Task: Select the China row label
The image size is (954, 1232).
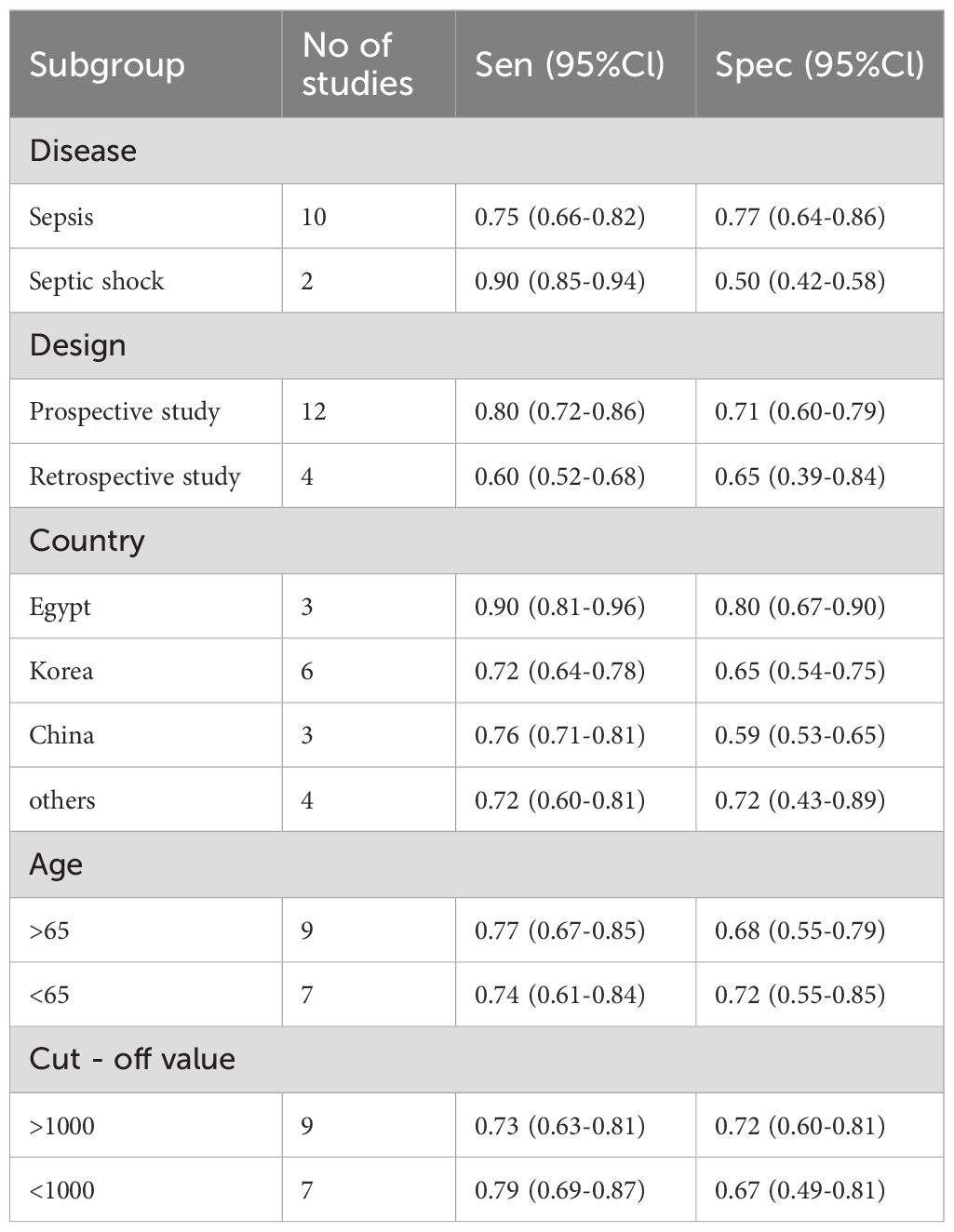Action: click(61, 735)
